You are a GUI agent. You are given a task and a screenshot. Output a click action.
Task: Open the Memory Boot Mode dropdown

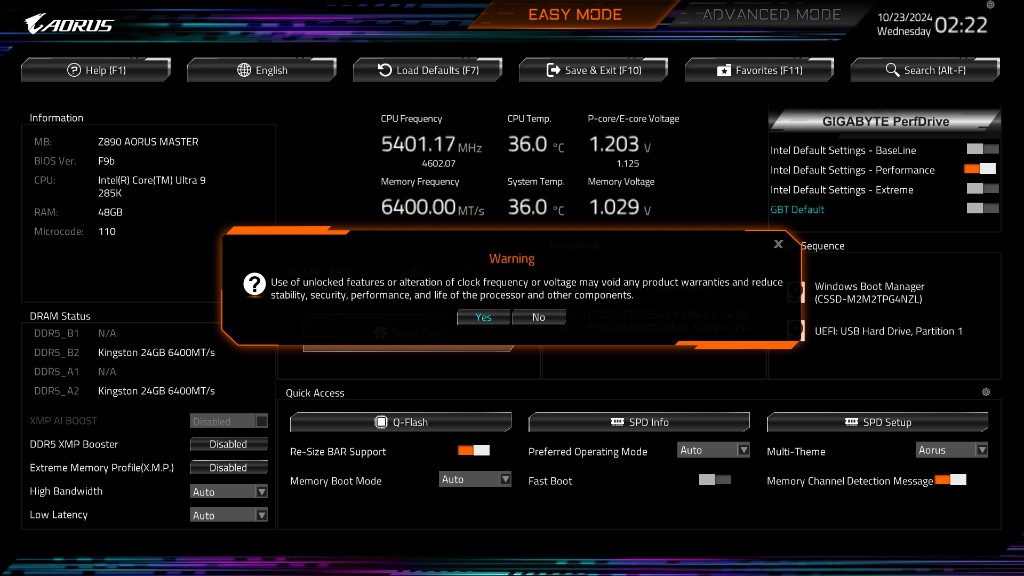click(475, 479)
